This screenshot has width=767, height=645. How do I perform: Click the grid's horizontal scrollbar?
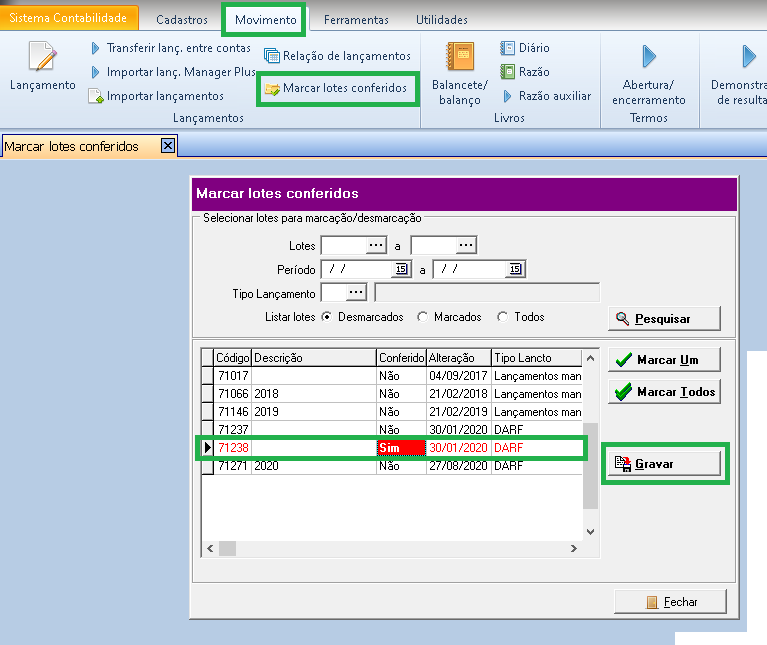pyautogui.click(x=392, y=548)
